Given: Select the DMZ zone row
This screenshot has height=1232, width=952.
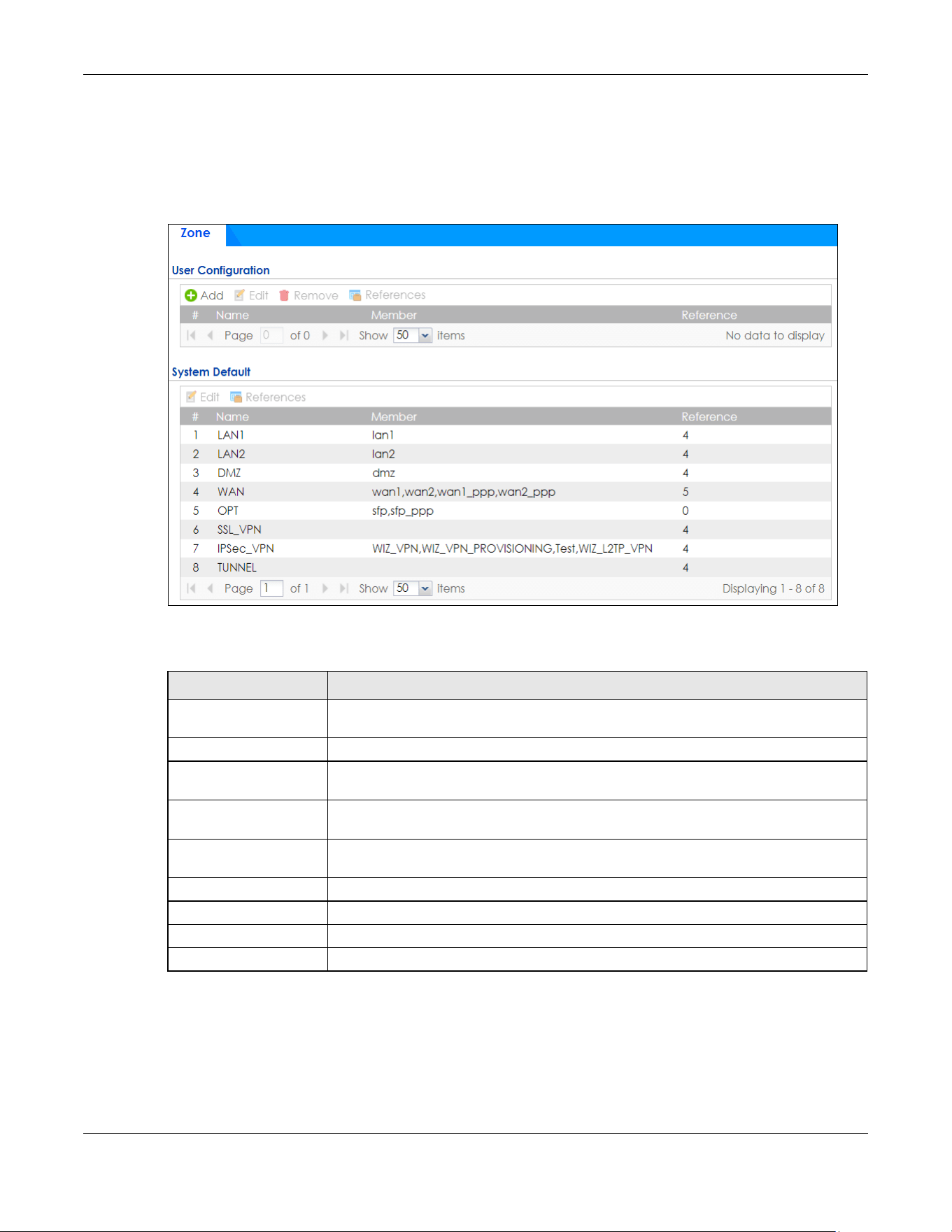Looking at the screenshot, I should tap(506, 473).
